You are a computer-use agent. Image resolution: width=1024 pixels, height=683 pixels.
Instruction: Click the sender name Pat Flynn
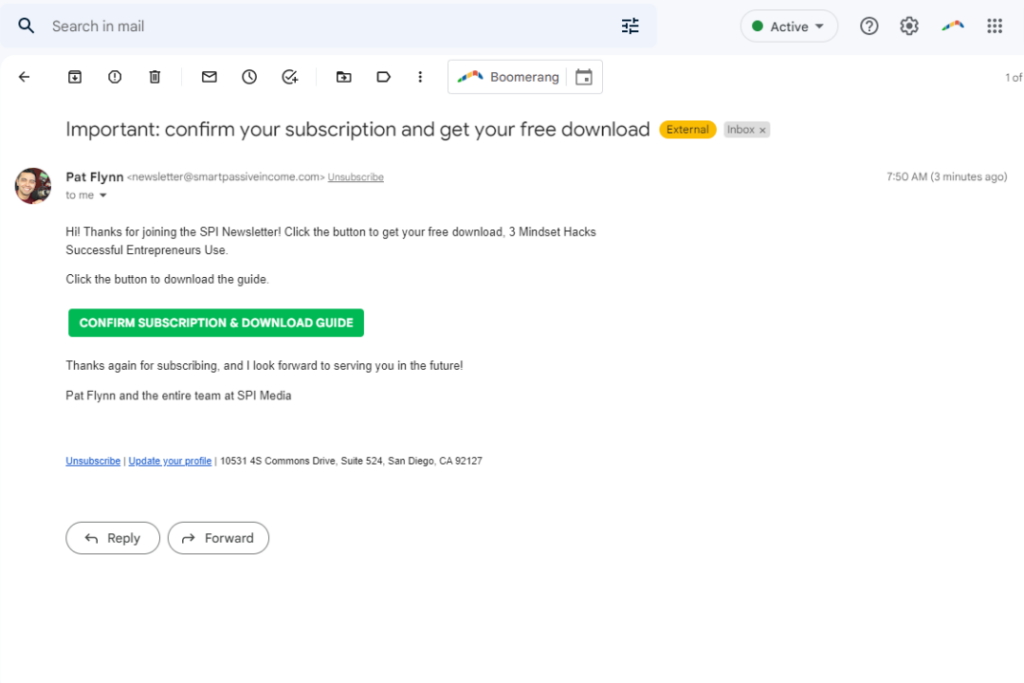[x=95, y=177]
